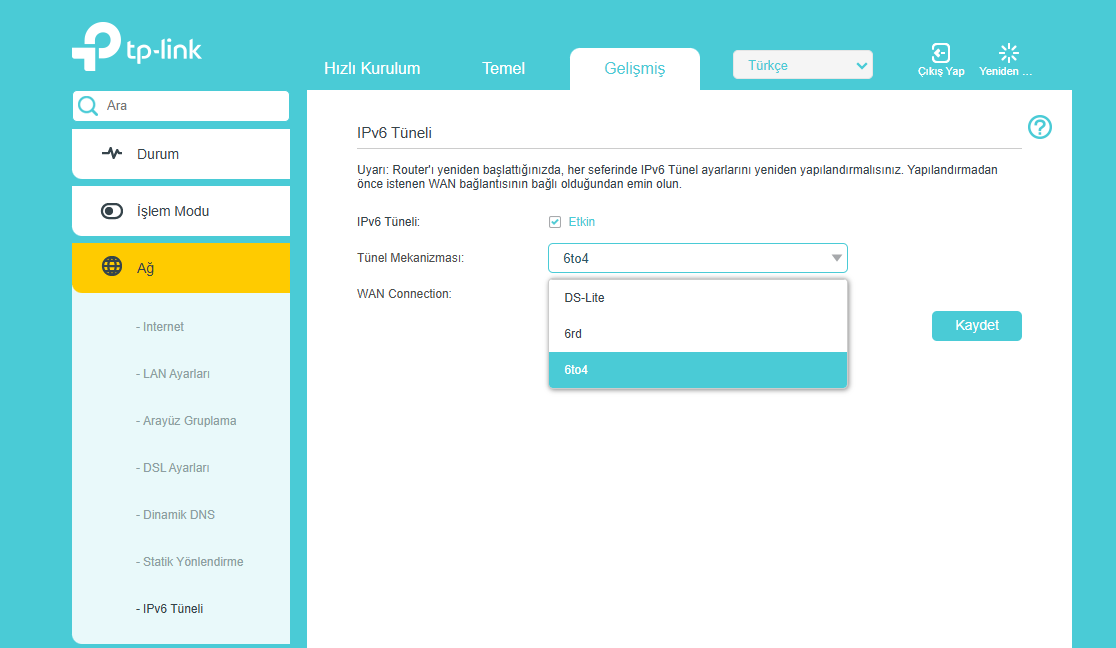This screenshot has height=648, width=1116.
Task: Open the Internet submenu item
Action: pos(159,327)
